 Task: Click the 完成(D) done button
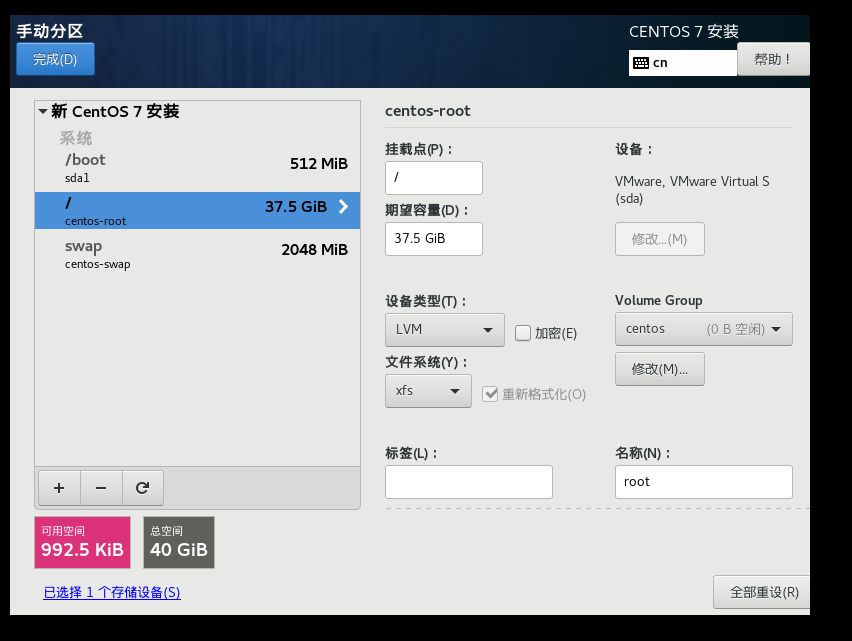coord(55,59)
